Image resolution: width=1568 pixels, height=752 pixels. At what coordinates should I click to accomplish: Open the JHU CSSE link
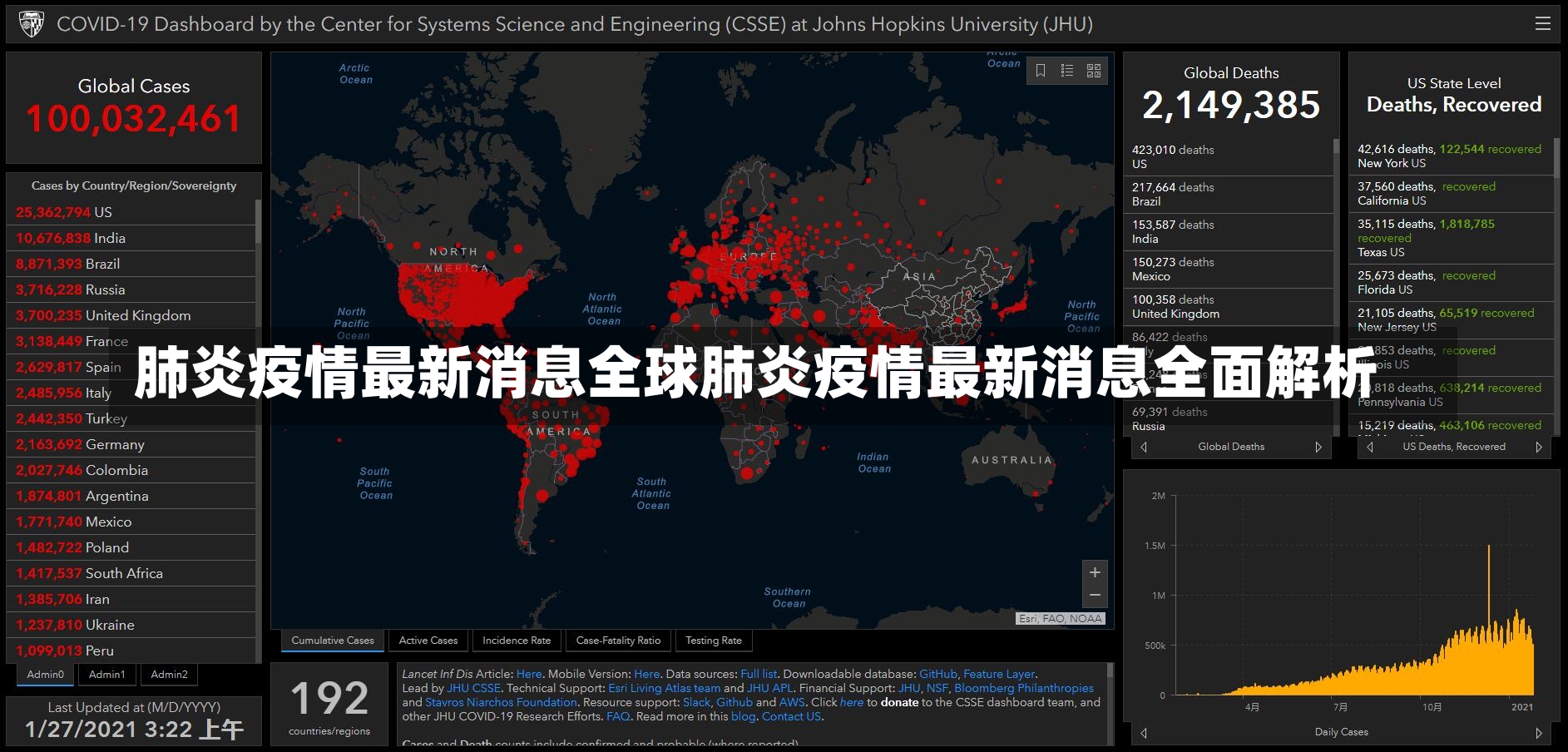(x=474, y=688)
